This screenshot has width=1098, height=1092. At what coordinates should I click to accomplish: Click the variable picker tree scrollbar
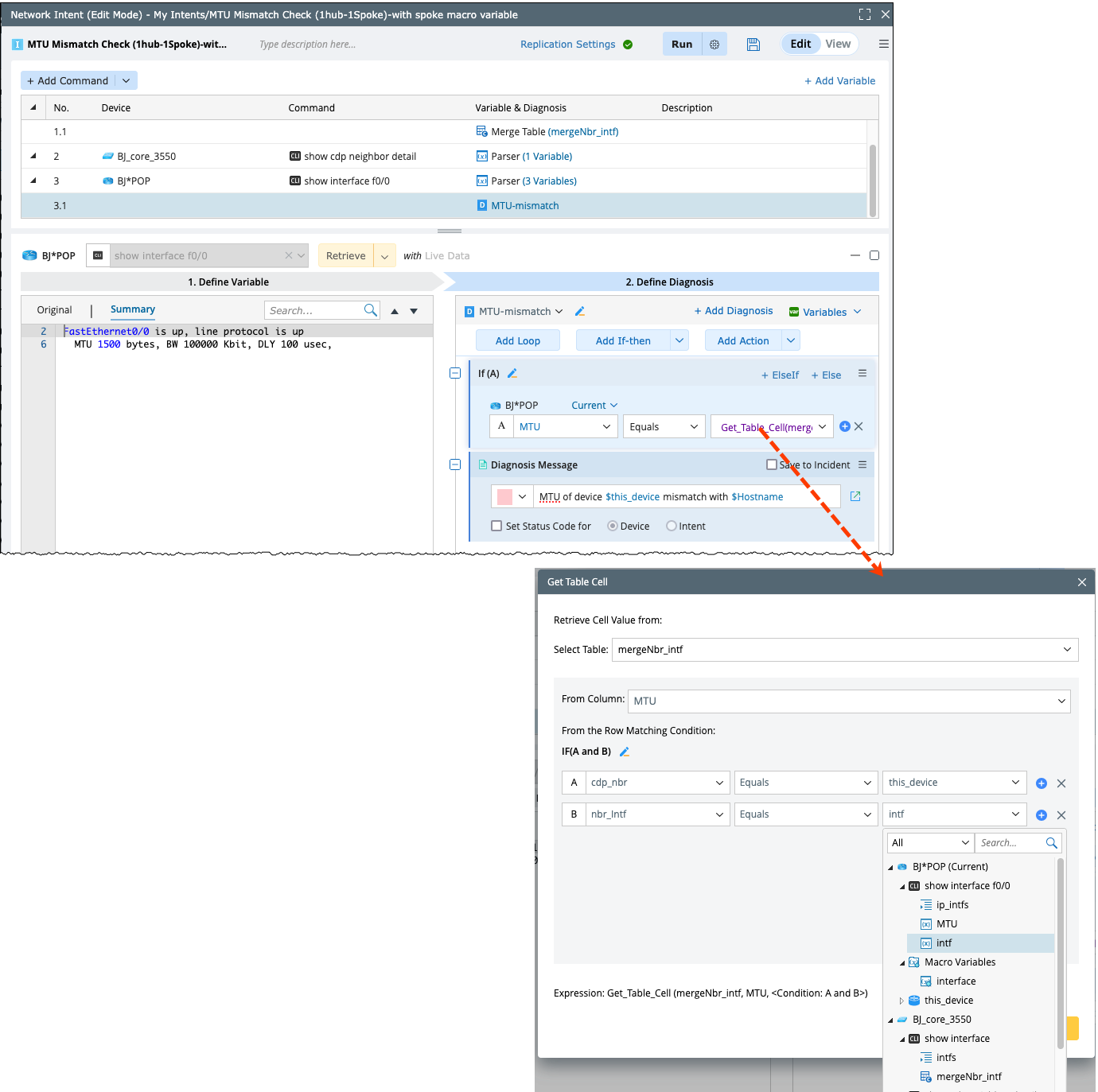[x=1061, y=954]
